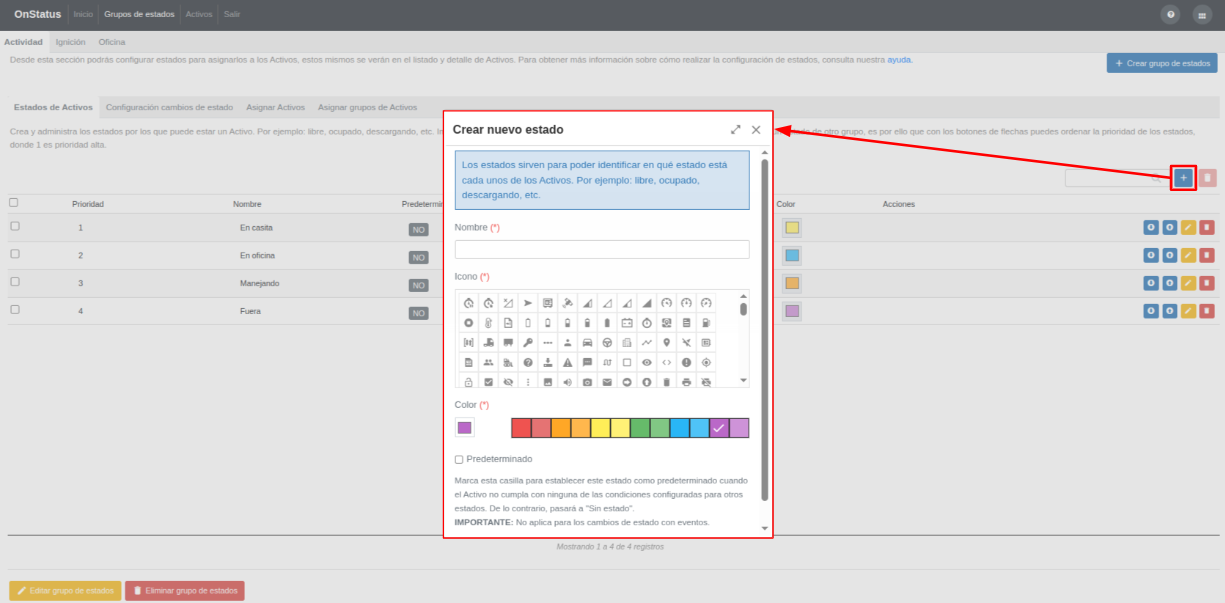Pick the building icon in the grid
The image size is (1225, 603).
(627, 343)
